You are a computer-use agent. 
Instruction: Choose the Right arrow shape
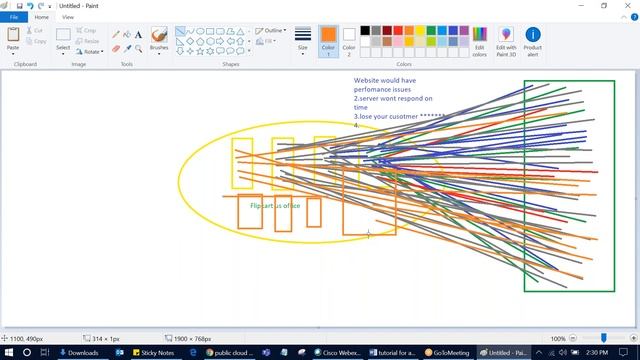(220, 41)
